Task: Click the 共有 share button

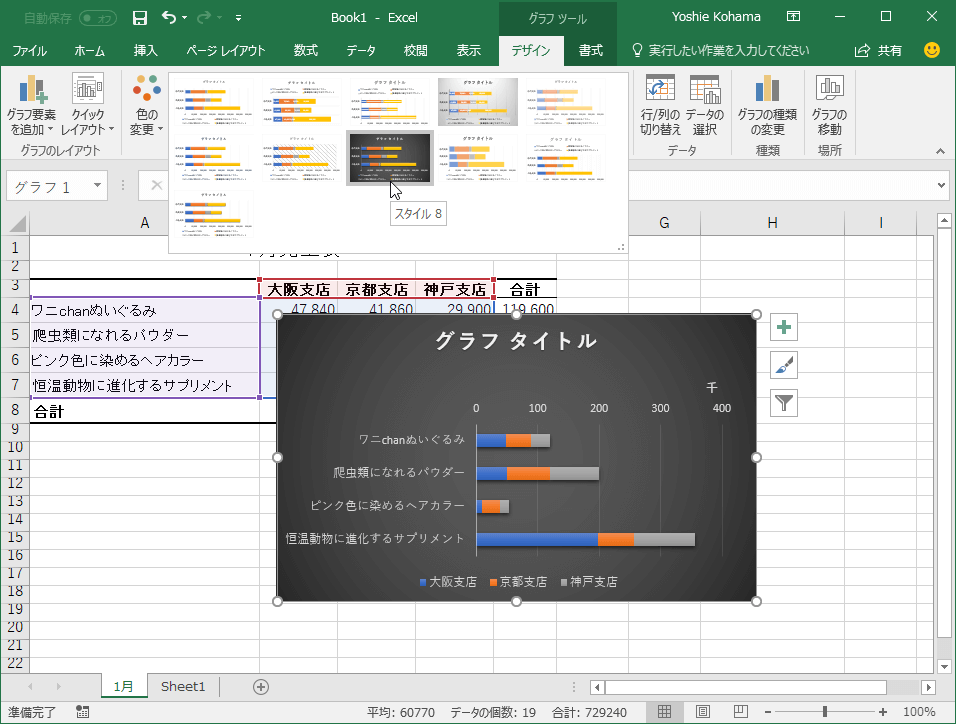Action: coord(878,50)
